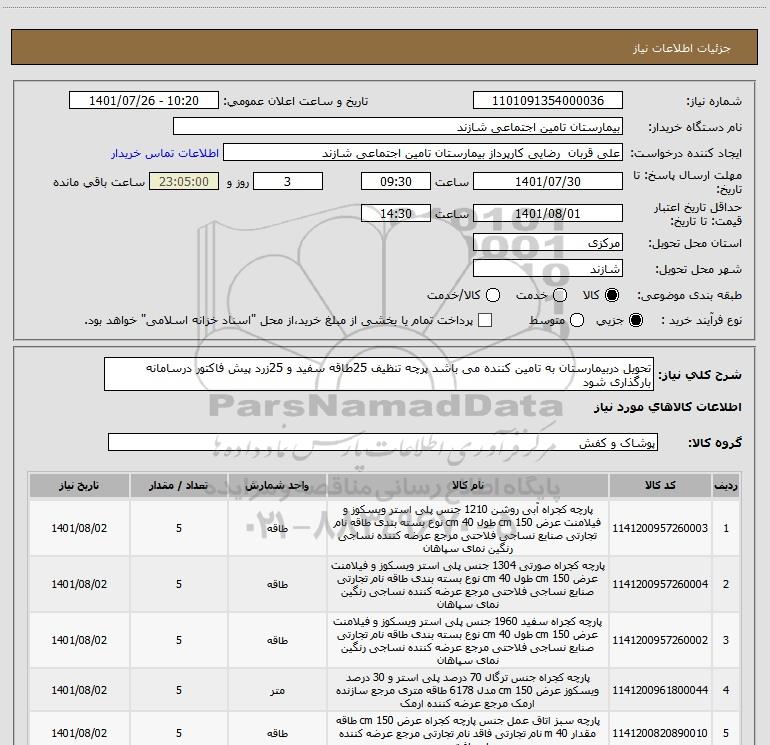Click delivery province field مرکزی
Screen dimensions: 770x745
(x=548, y=242)
